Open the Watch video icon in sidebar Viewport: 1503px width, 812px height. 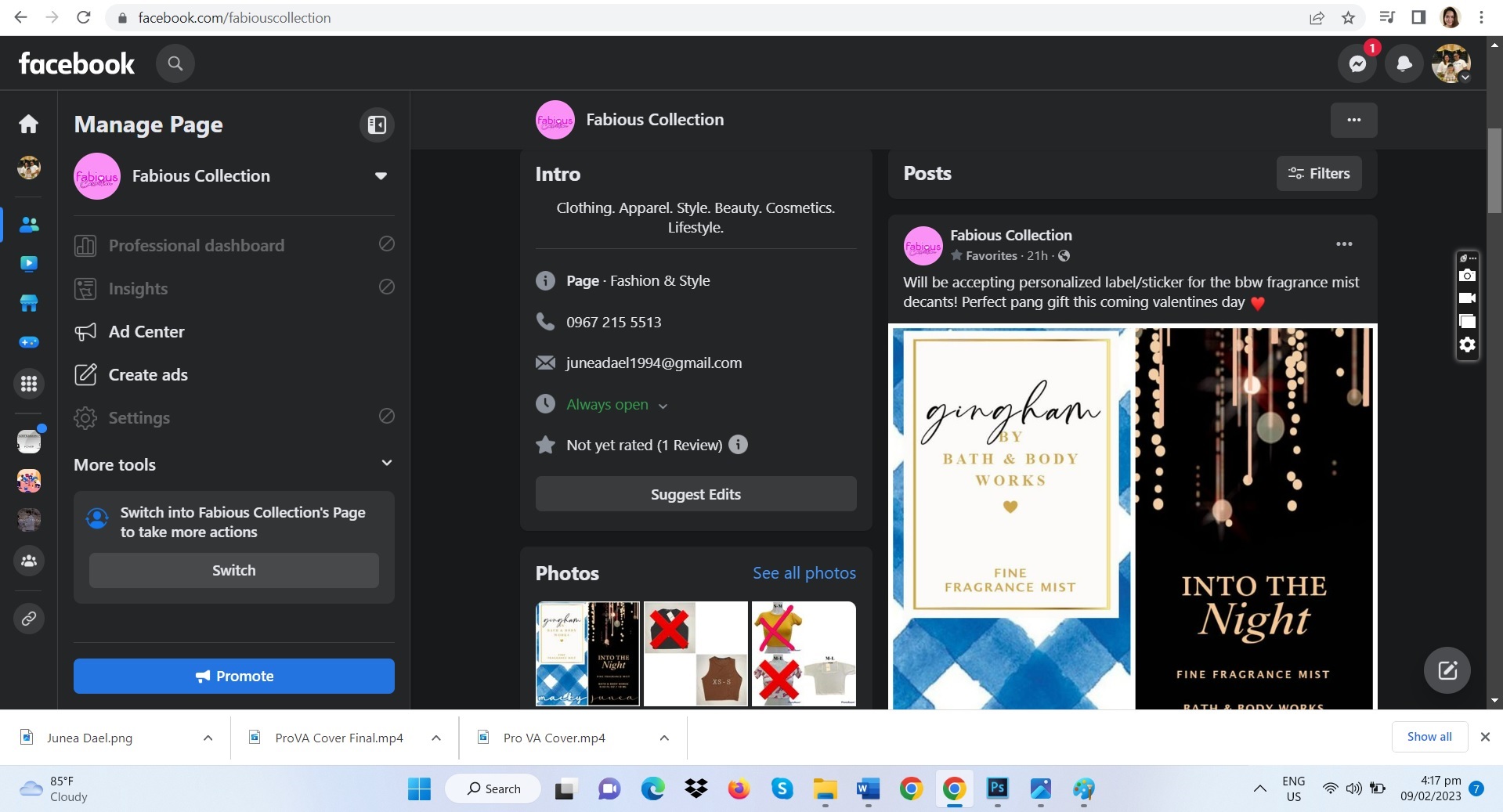tap(29, 264)
